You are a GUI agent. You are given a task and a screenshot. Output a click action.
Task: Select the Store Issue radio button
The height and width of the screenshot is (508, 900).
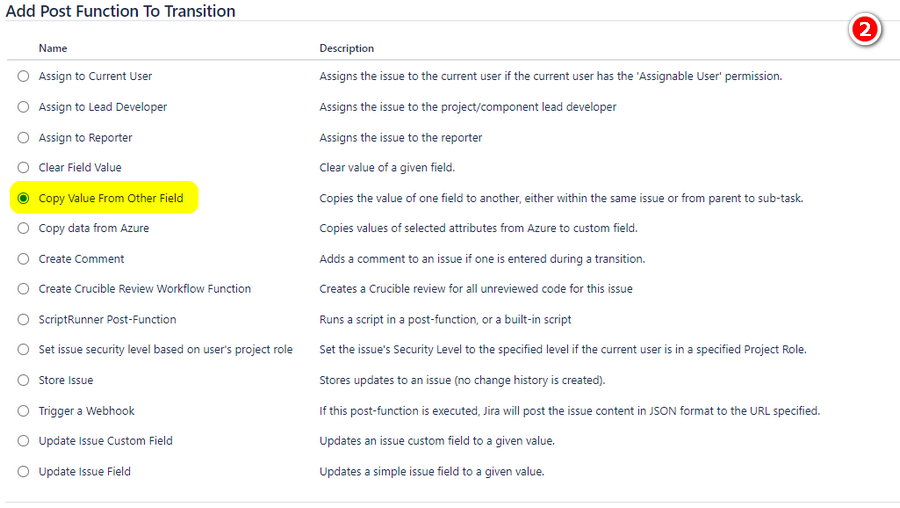(x=23, y=380)
